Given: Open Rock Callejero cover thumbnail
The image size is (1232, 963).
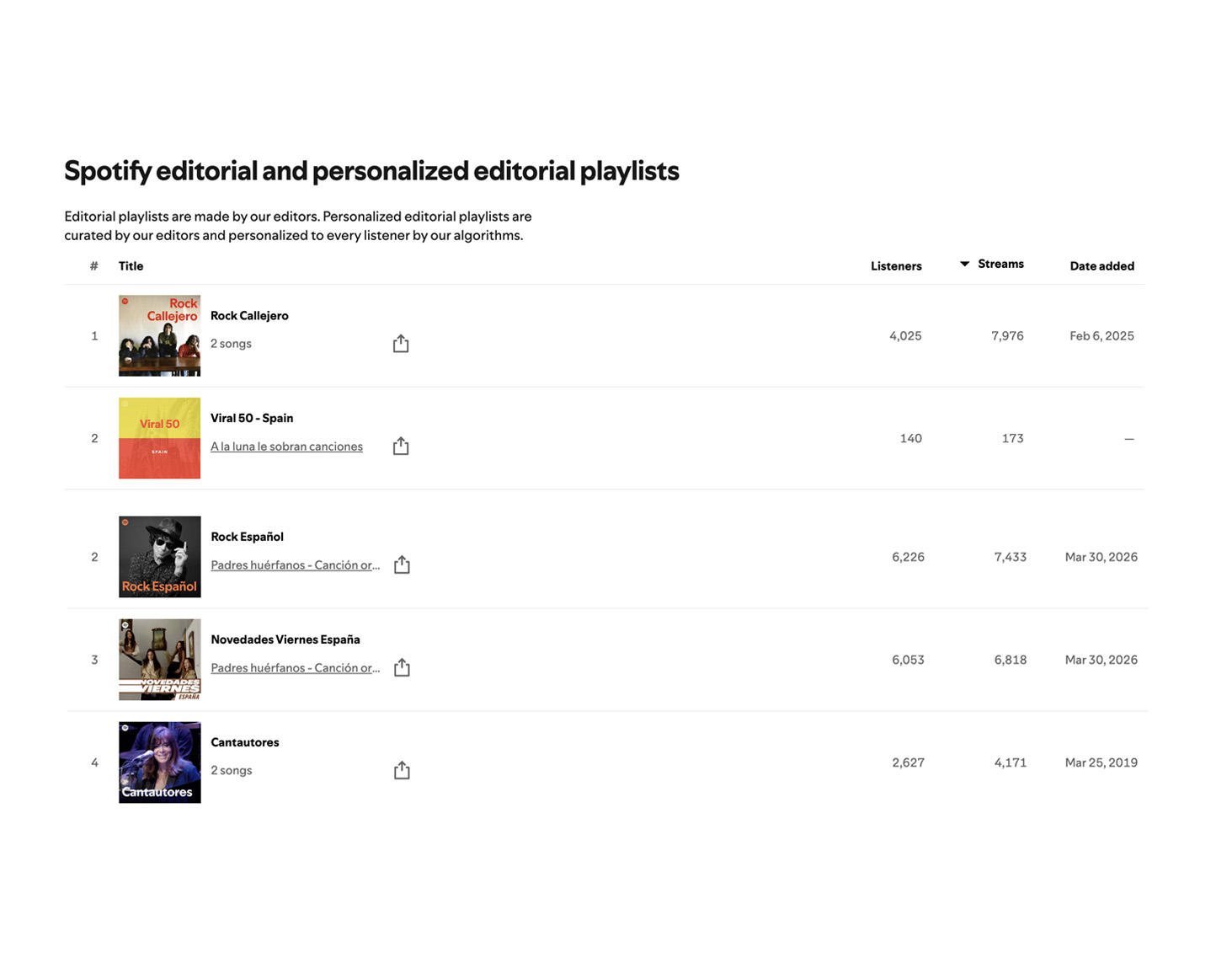Looking at the screenshot, I should point(159,335).
